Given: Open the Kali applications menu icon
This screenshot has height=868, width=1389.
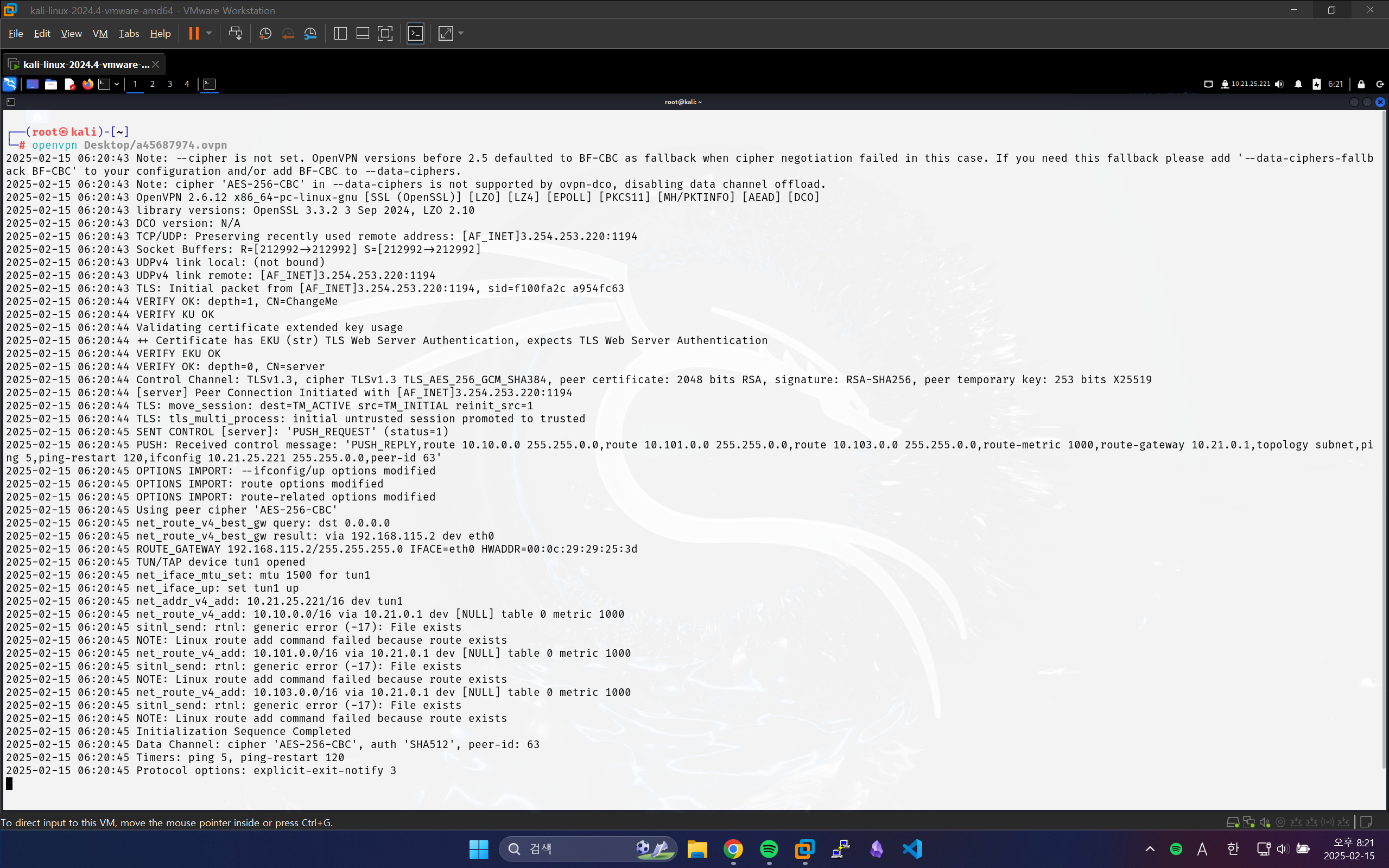Looking at the screenshot, I should pyautogui.click(x=10, y=84).
